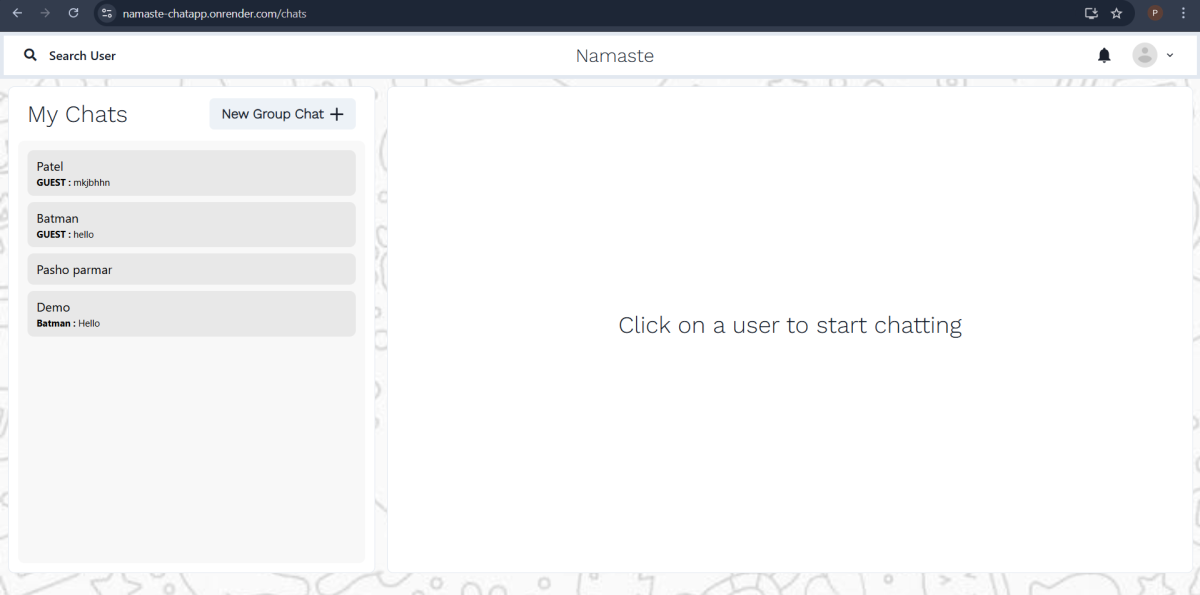The width and height of the screenshot is (1200, 595).
Task: Reload the chat page
Action: (x=73, y=13)
